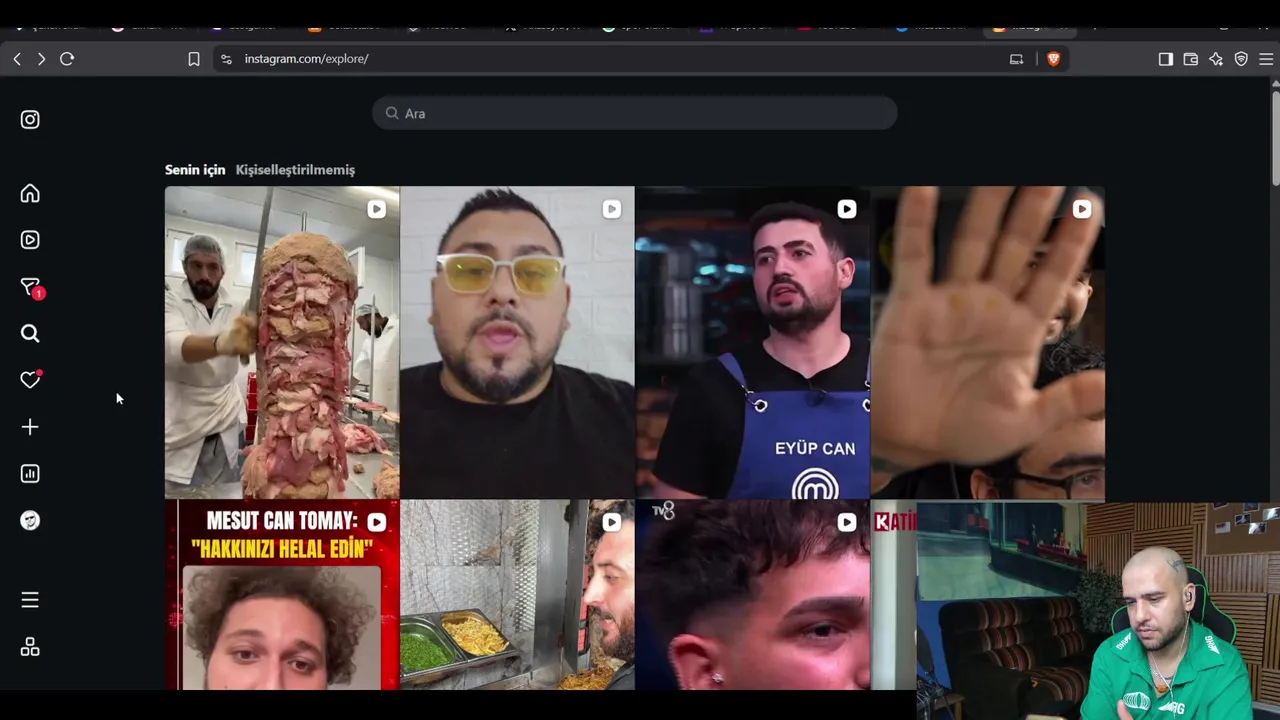Open the TV8 close-up face reel
This screenshot has height=720, width=1280.
[753, 595]
